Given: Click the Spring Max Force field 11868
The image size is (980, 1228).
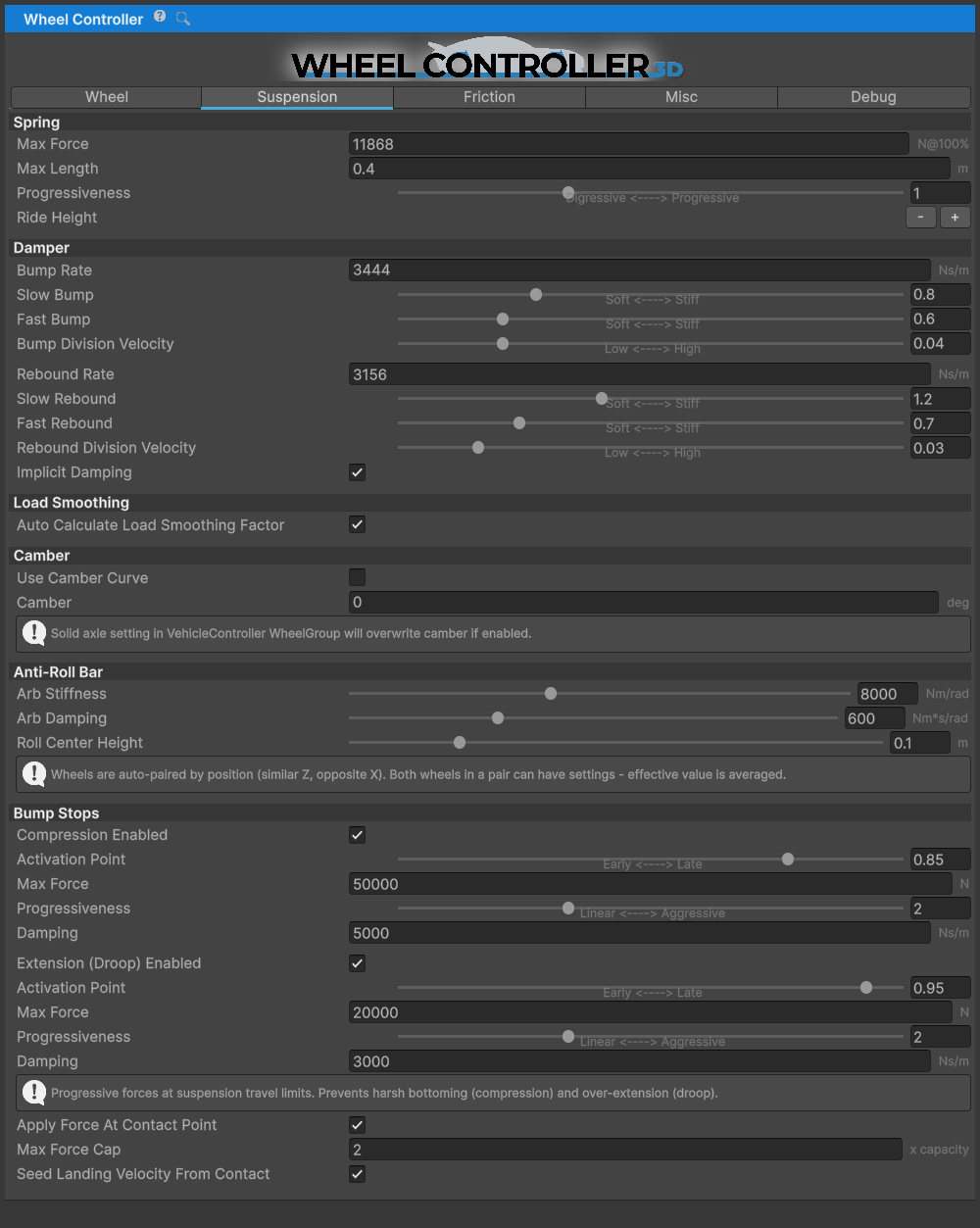Looking at the screenshot, I should coord(629,144).
